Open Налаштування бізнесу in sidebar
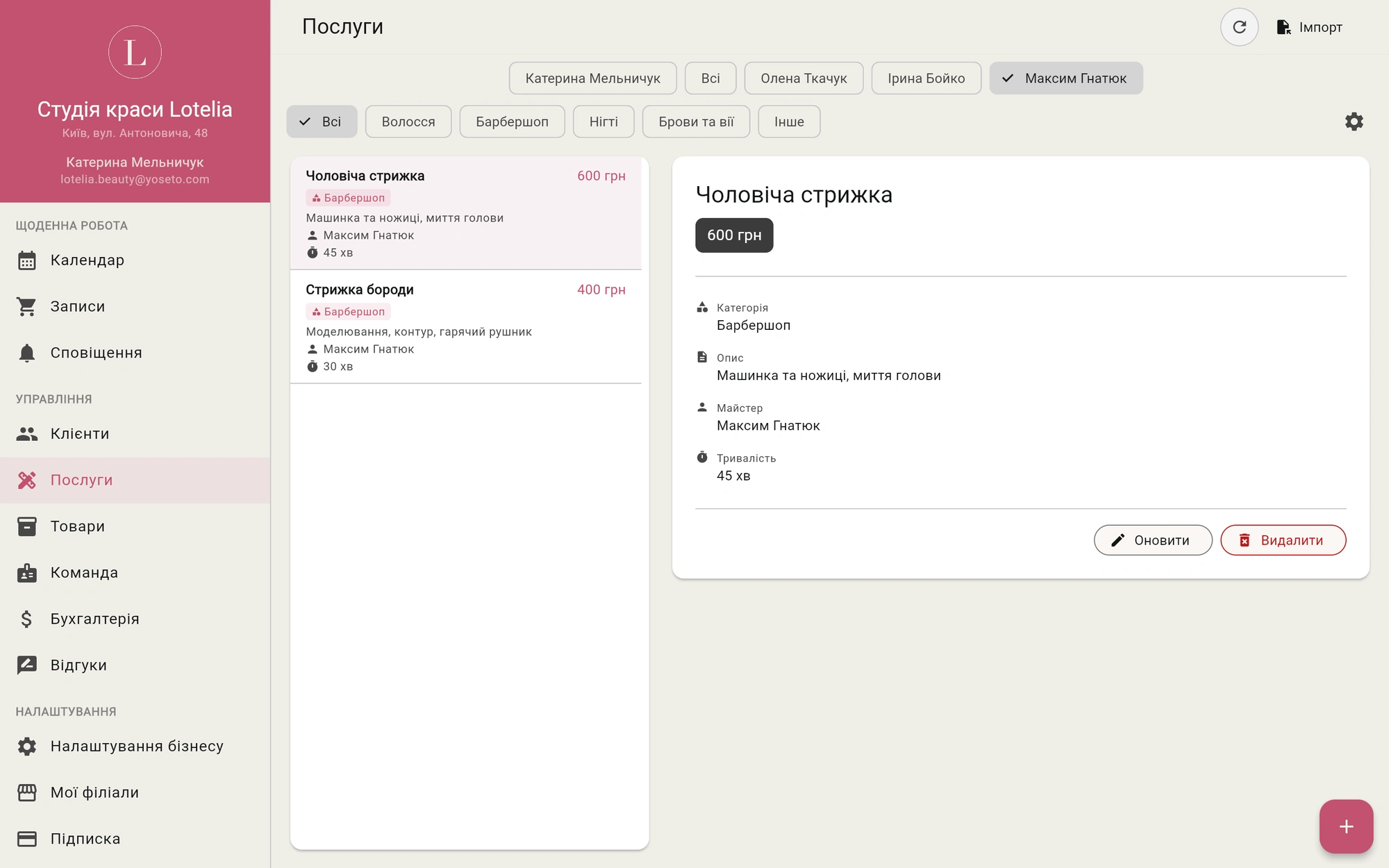The height and width of the screenshot is (868, 1389). click(x=135, y=746)
